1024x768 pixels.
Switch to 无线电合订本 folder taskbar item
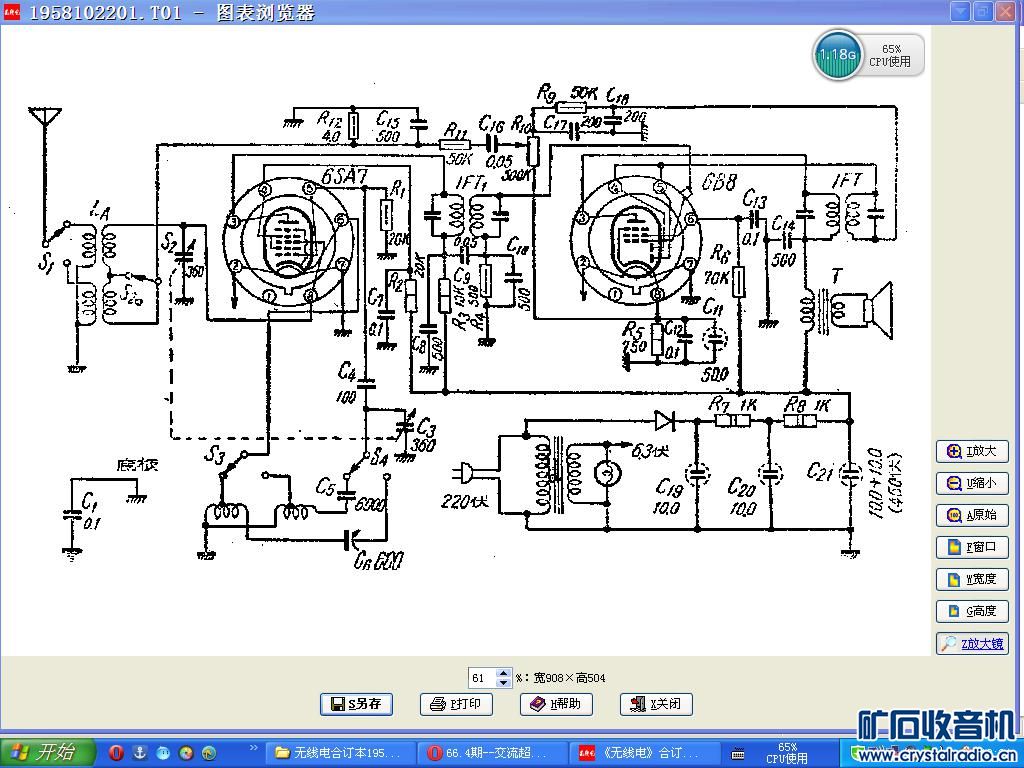click(335, 753)
